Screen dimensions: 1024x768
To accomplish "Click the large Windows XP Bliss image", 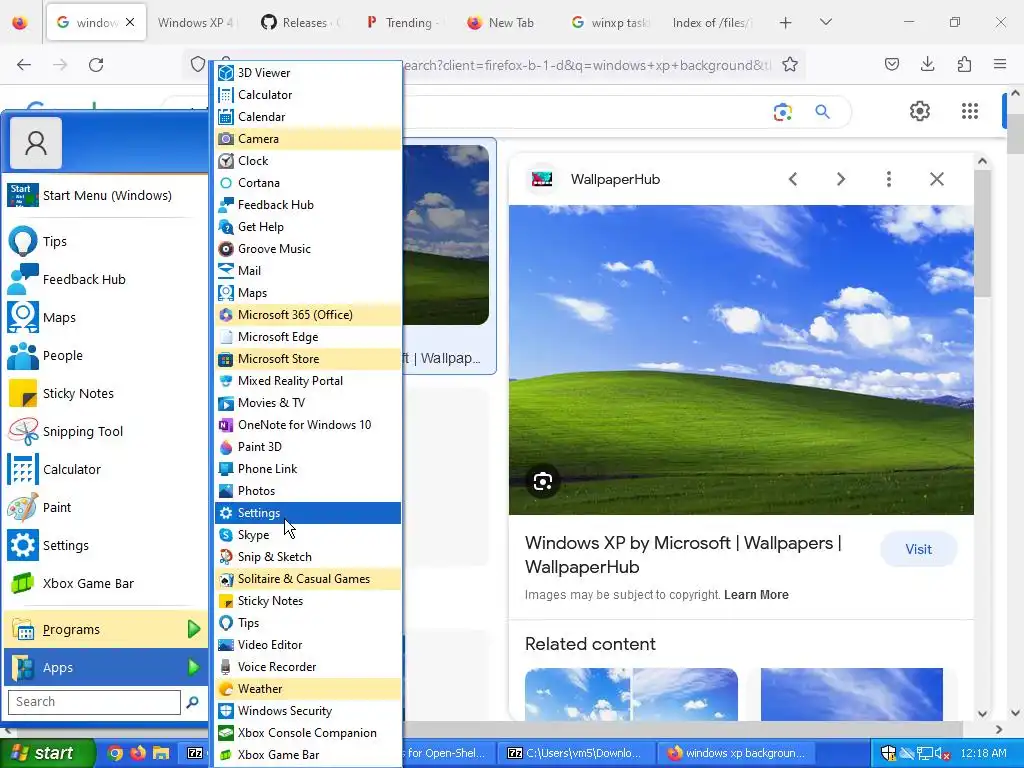I will [741, 360].
